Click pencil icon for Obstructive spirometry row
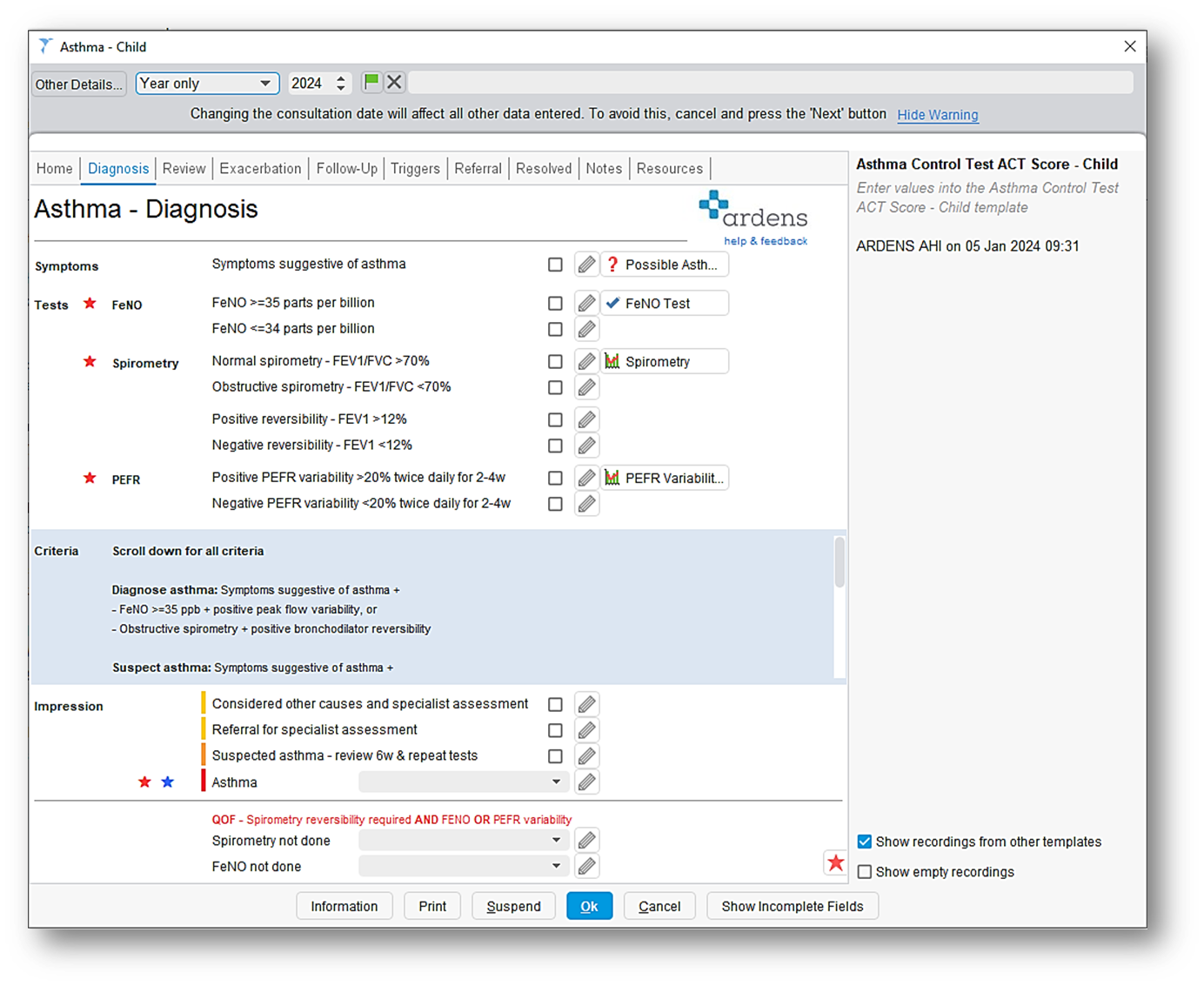This screenshot has height=986, width=1204. coord(587,387)
